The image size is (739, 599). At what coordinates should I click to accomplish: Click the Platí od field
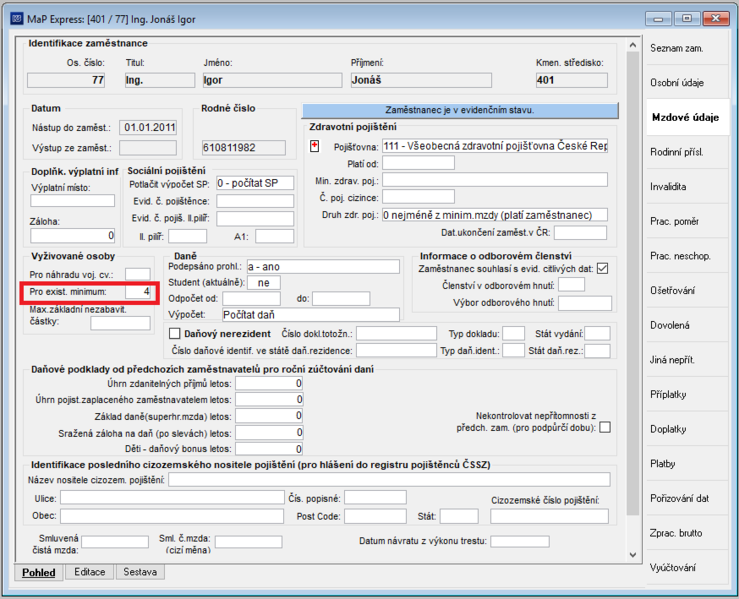tap(419, 163)
